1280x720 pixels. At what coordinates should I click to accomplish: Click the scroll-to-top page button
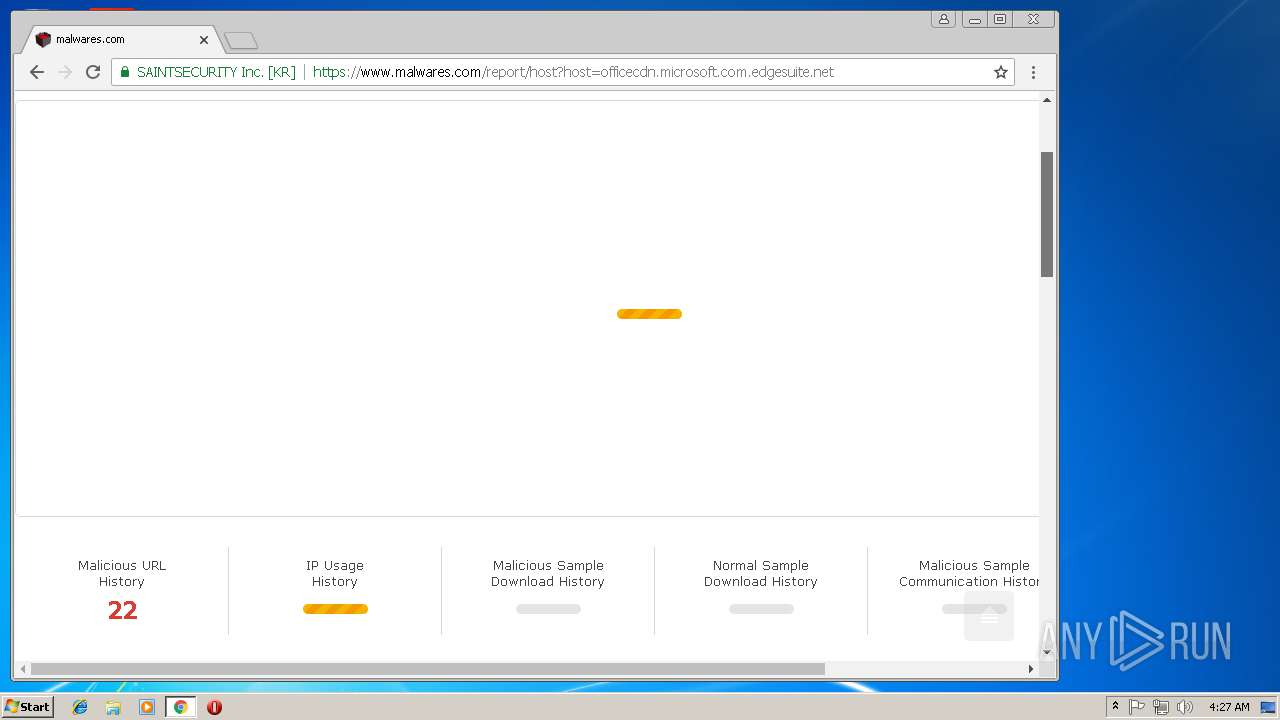pyautogui.click(x=989, y=616)
